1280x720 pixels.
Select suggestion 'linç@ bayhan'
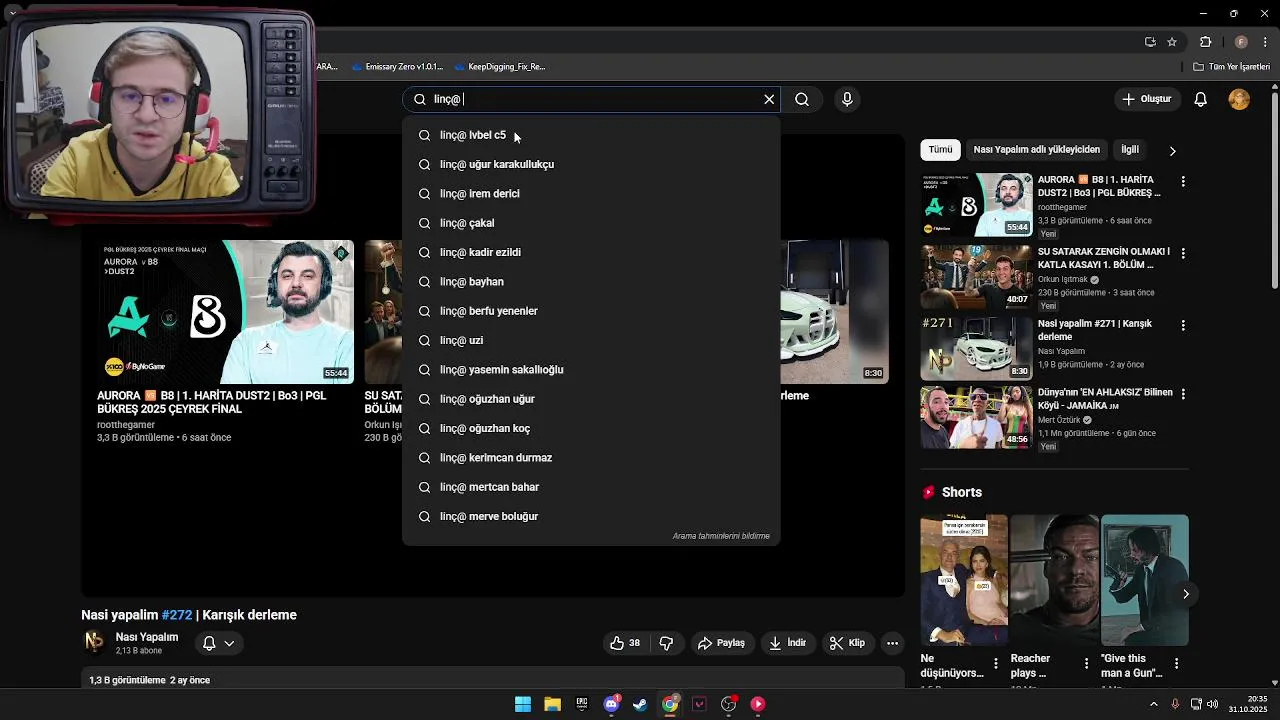click(x=591, y=281)
